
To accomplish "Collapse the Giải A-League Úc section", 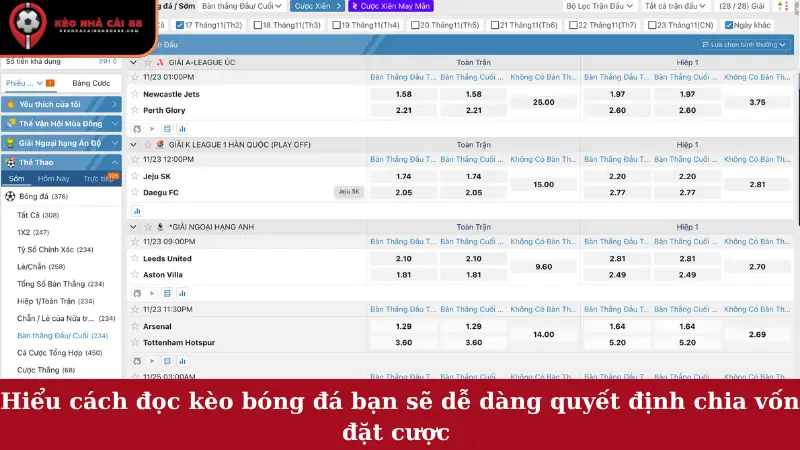I will (133, 62).
